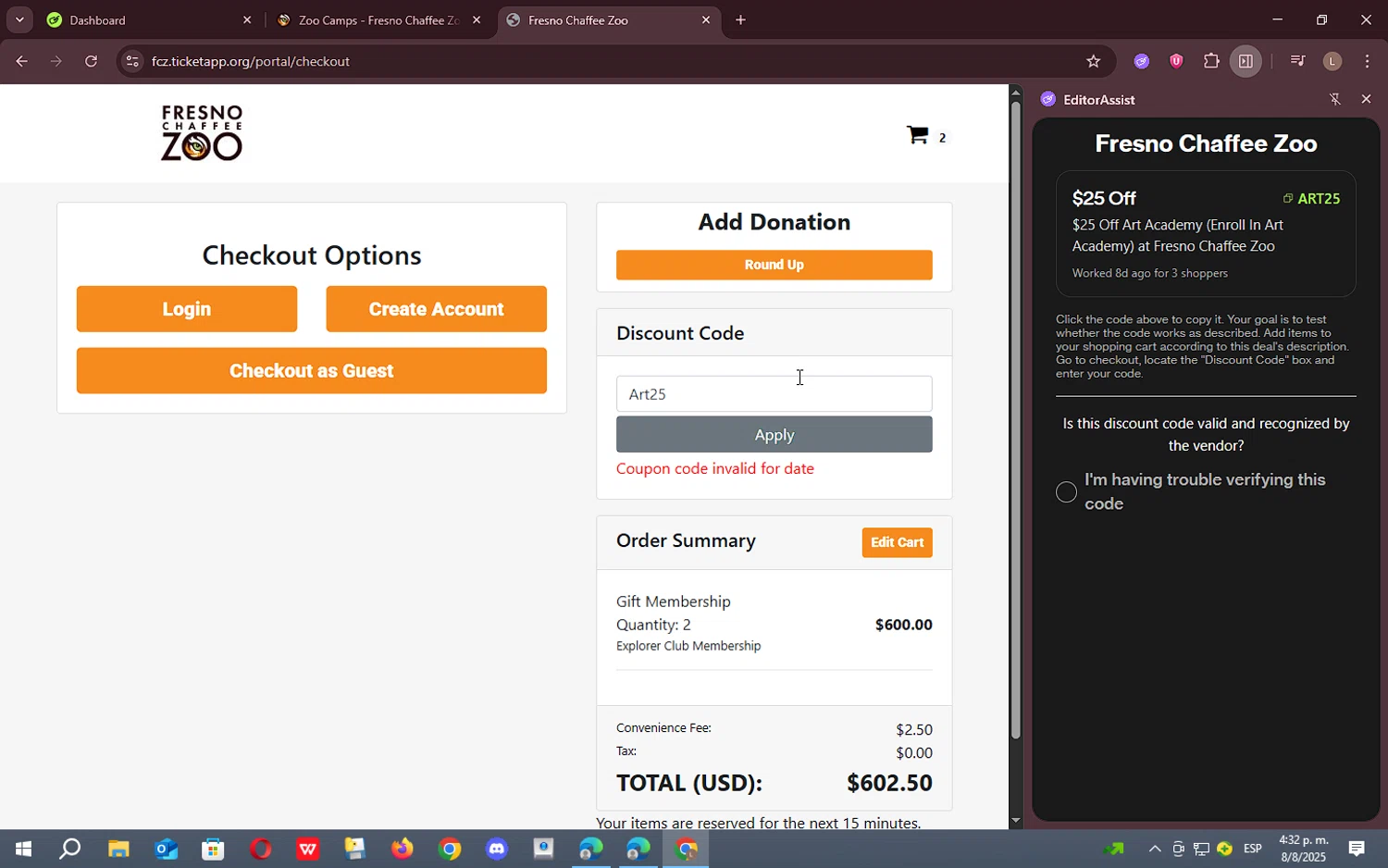Open media controls icon in toolbar
The width and height of the screenshot is (1388, 868).
1297,61
